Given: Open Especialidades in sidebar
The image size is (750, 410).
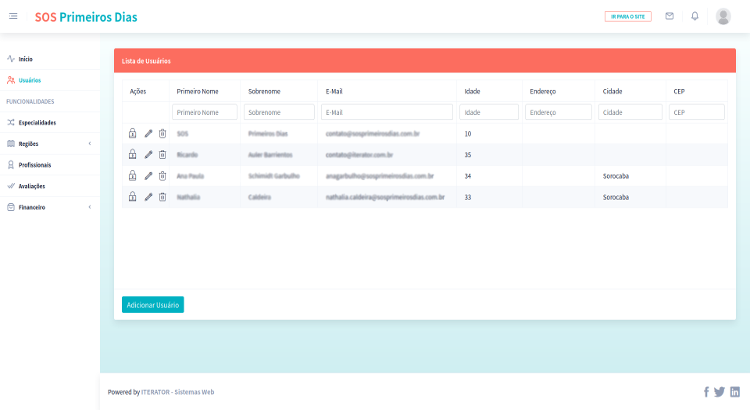Looking at the screenshot, I should (37, 122).
